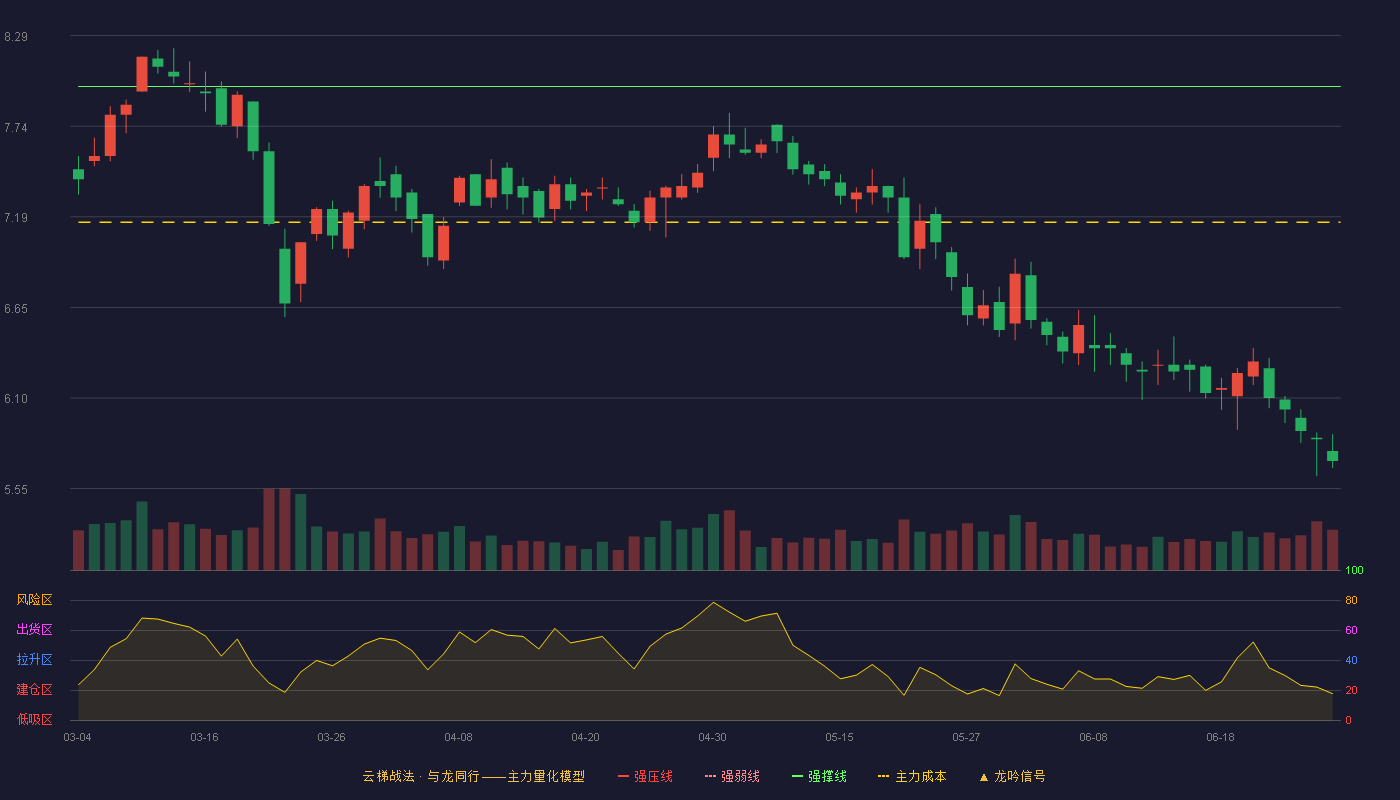Click the green 100 indicator scale value
Viewport: 1400px width, 800px height.
[x=1354, y=571]
